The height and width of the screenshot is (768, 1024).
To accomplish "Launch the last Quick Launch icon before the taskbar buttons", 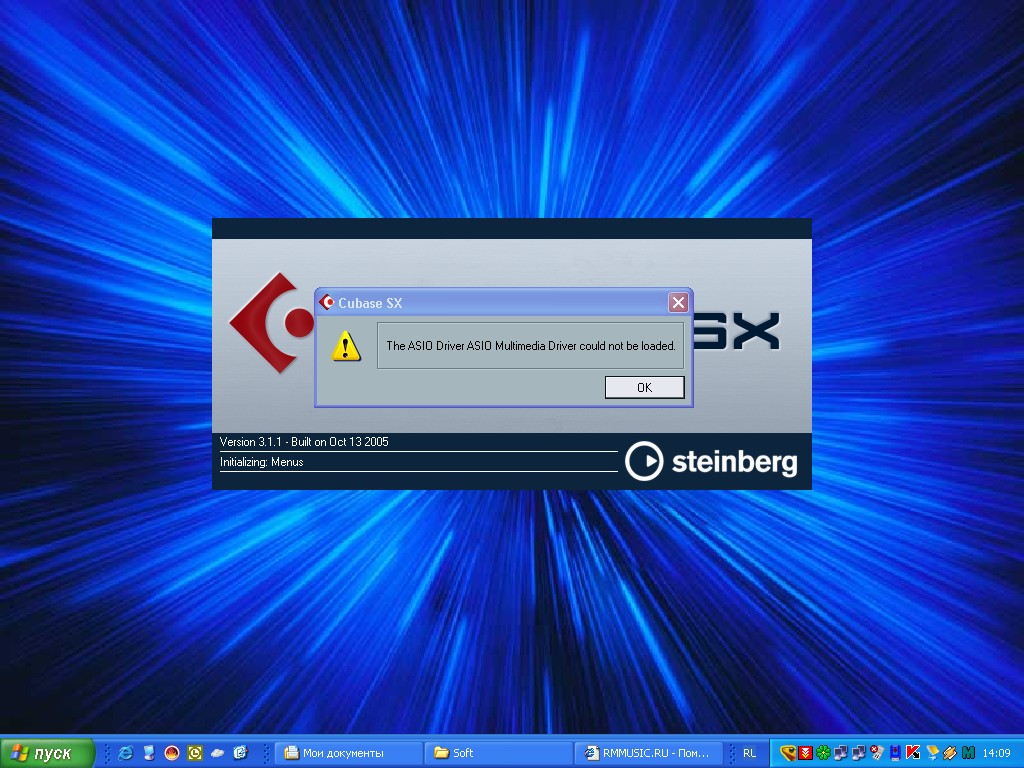I will point(240,753).
